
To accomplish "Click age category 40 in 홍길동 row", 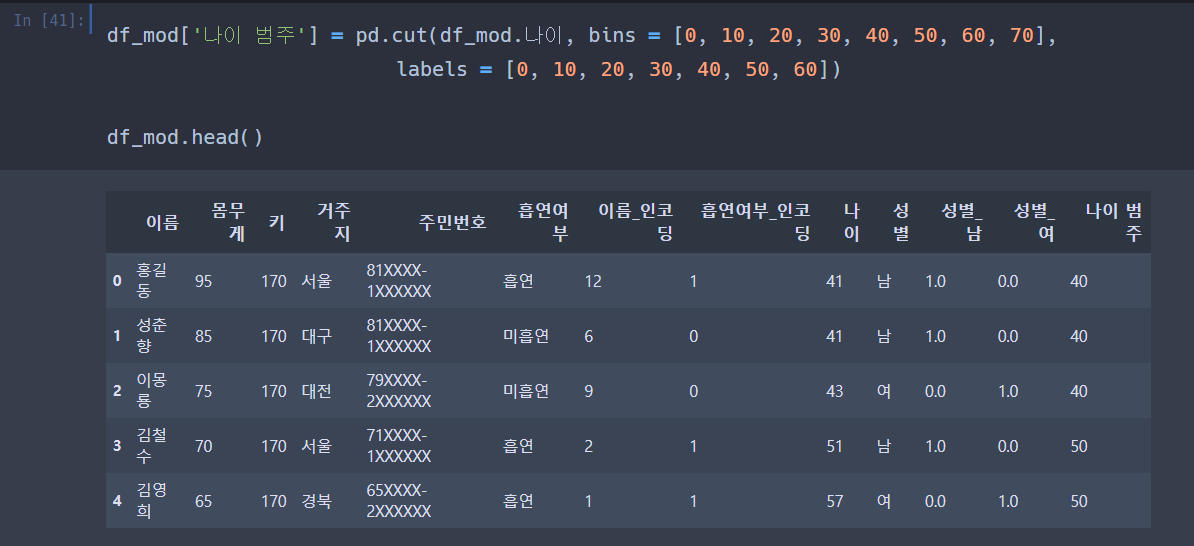I will pyautogui.click(x=1078, y=281).
